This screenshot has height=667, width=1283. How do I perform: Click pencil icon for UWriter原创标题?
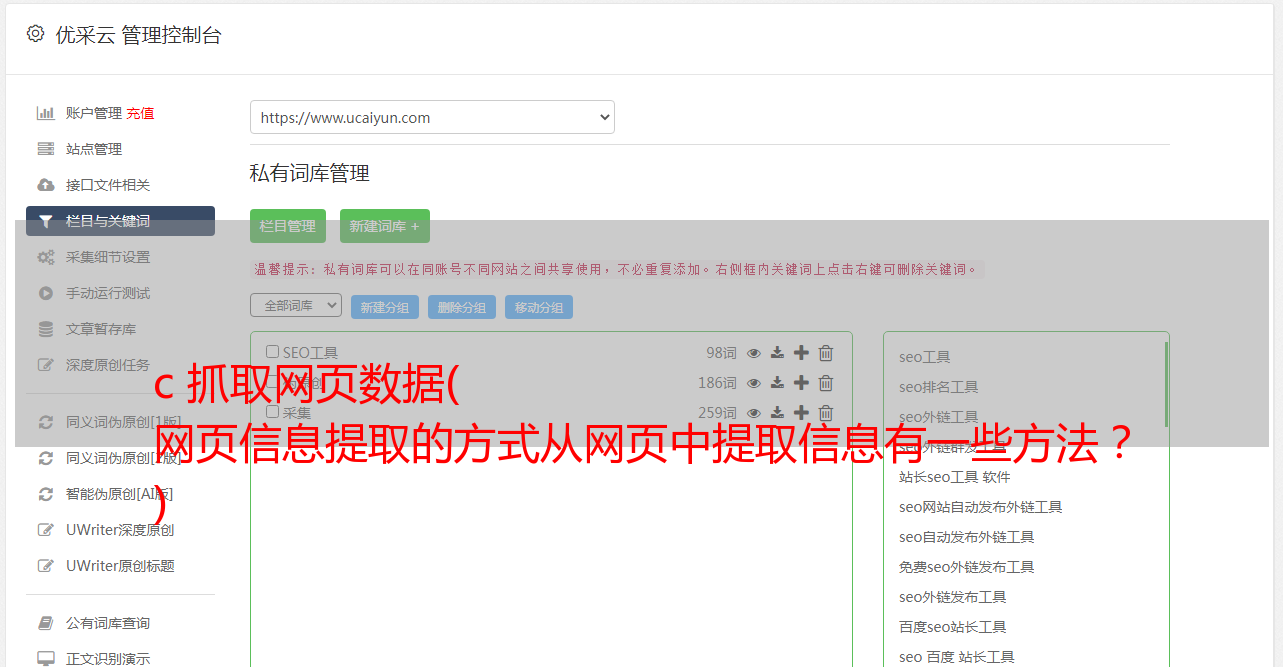(46, 566)
